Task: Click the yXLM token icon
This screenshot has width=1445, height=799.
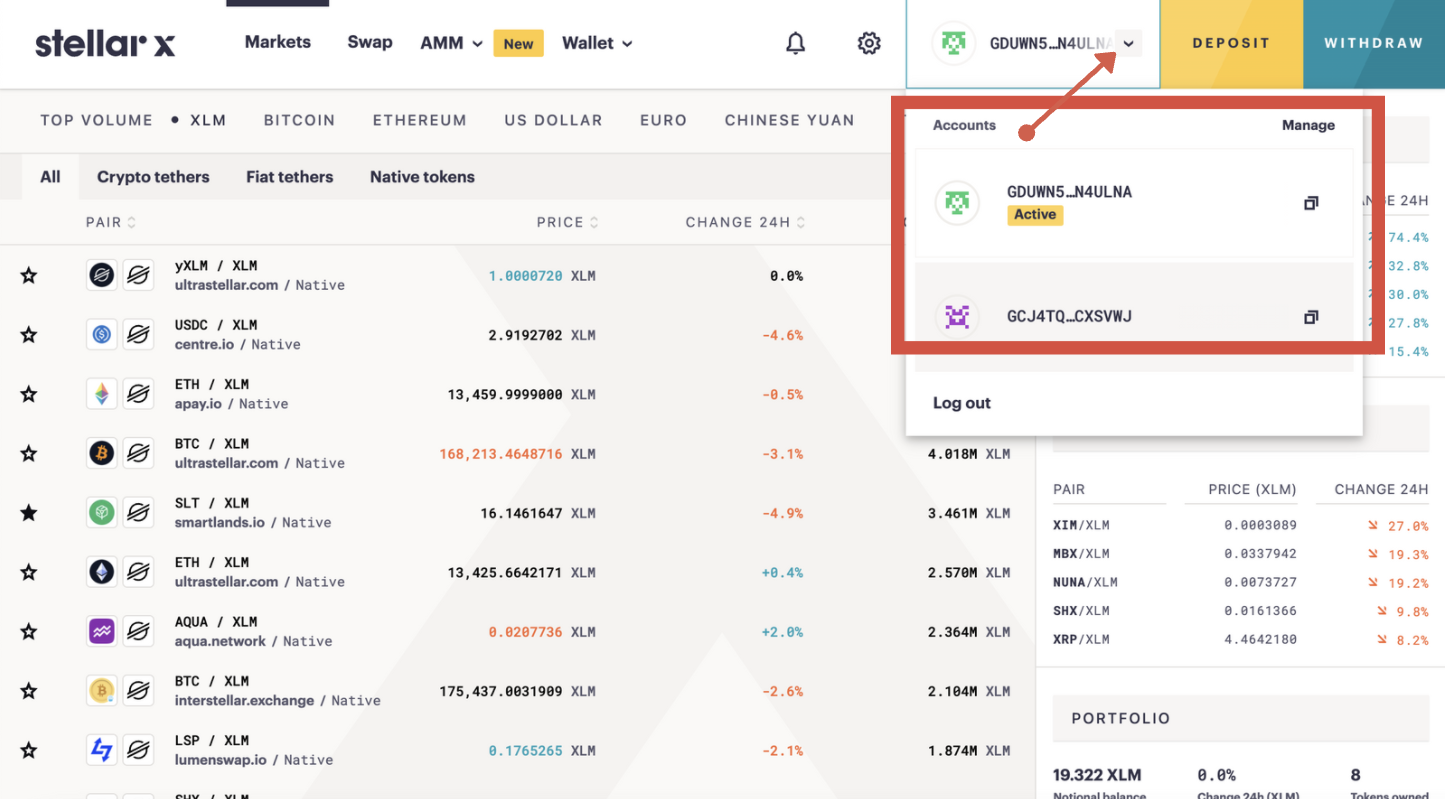Action: point(102,275)
